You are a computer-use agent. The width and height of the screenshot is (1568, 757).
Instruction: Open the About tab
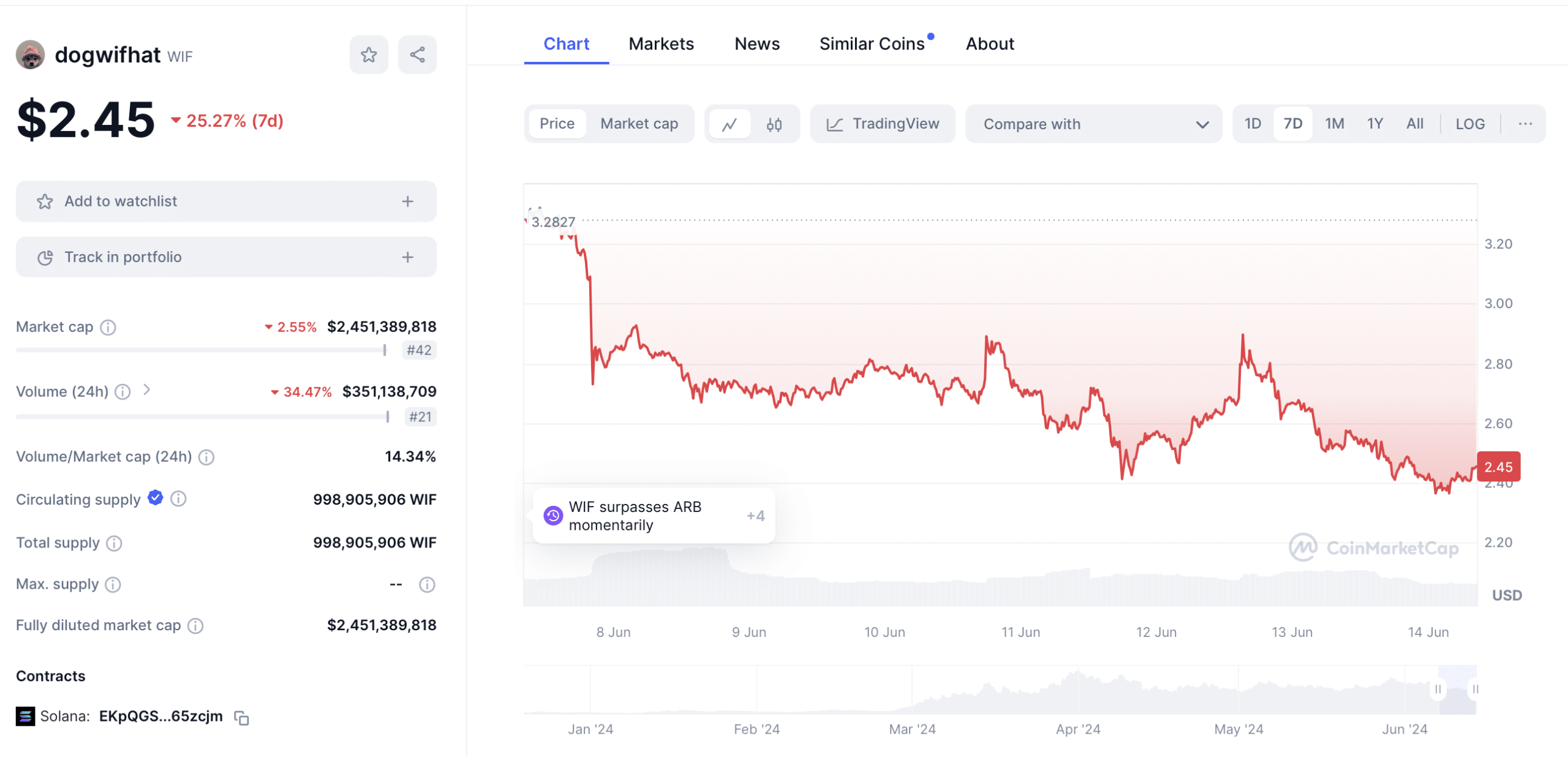990,44
